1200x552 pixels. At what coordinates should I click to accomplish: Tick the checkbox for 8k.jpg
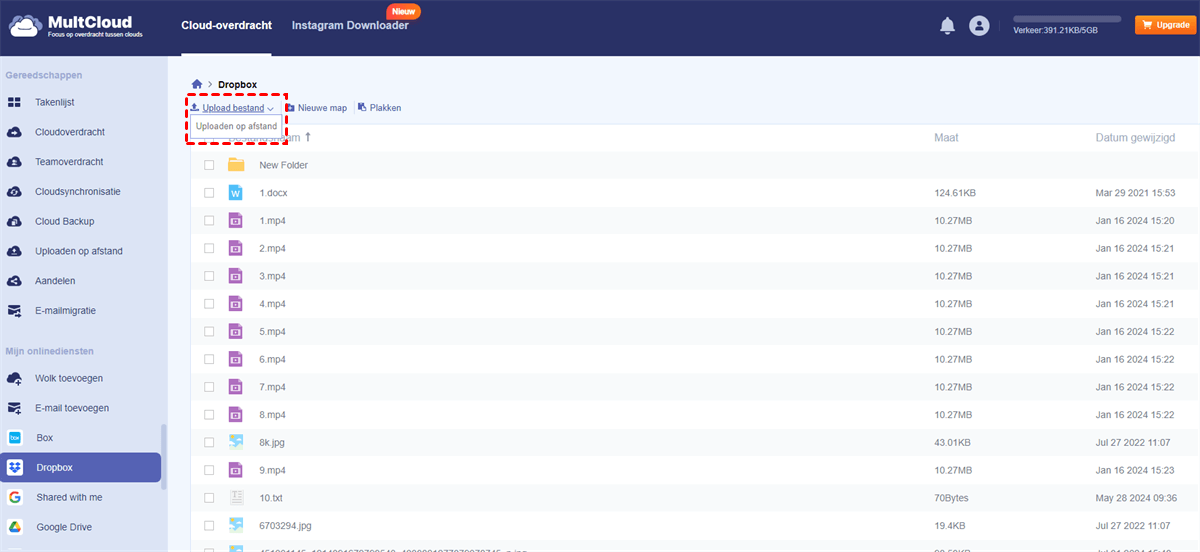coord(209,442)
